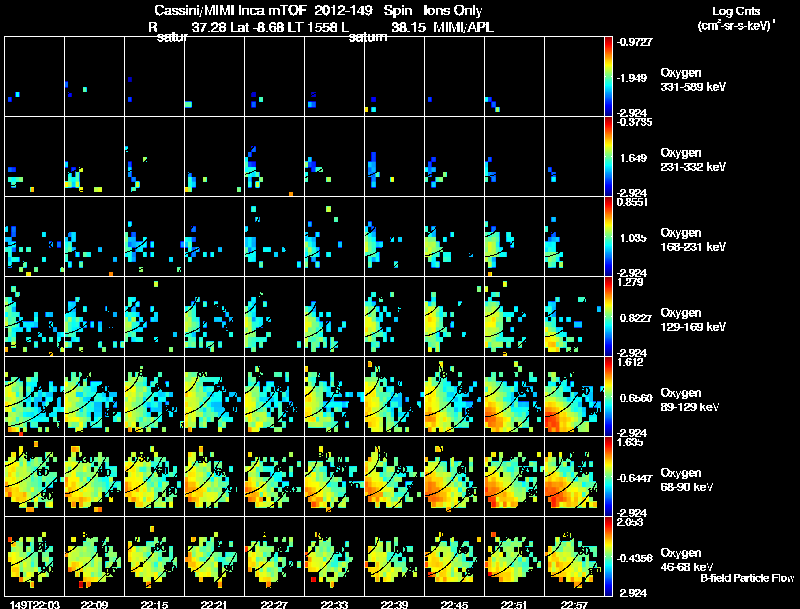The height and width of the screenshot is (609, 800).
Task: Click the '22:15' time label
Action: click(x=154, y=604)
